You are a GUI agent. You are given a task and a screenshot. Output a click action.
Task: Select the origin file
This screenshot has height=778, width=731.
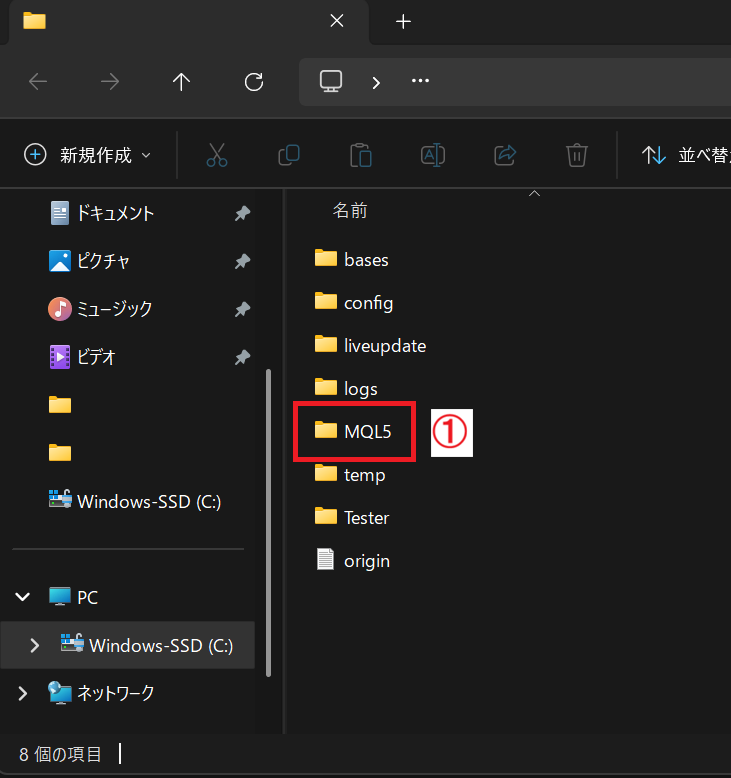[366, 561]
